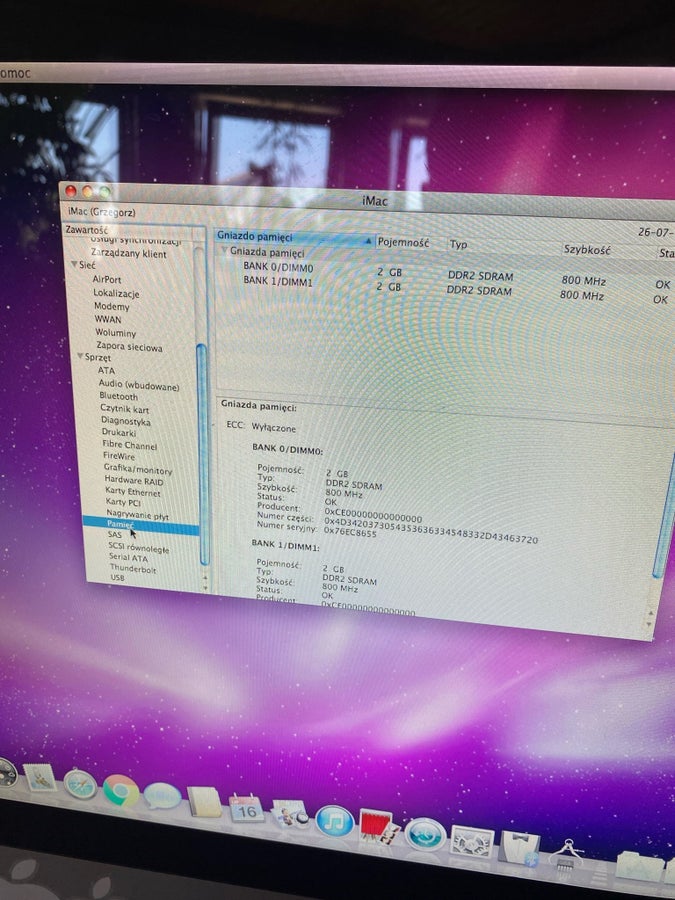Sort by Pojemność column
The width and height of the screenshot is (675, 900).
click(x=404, y=242)
